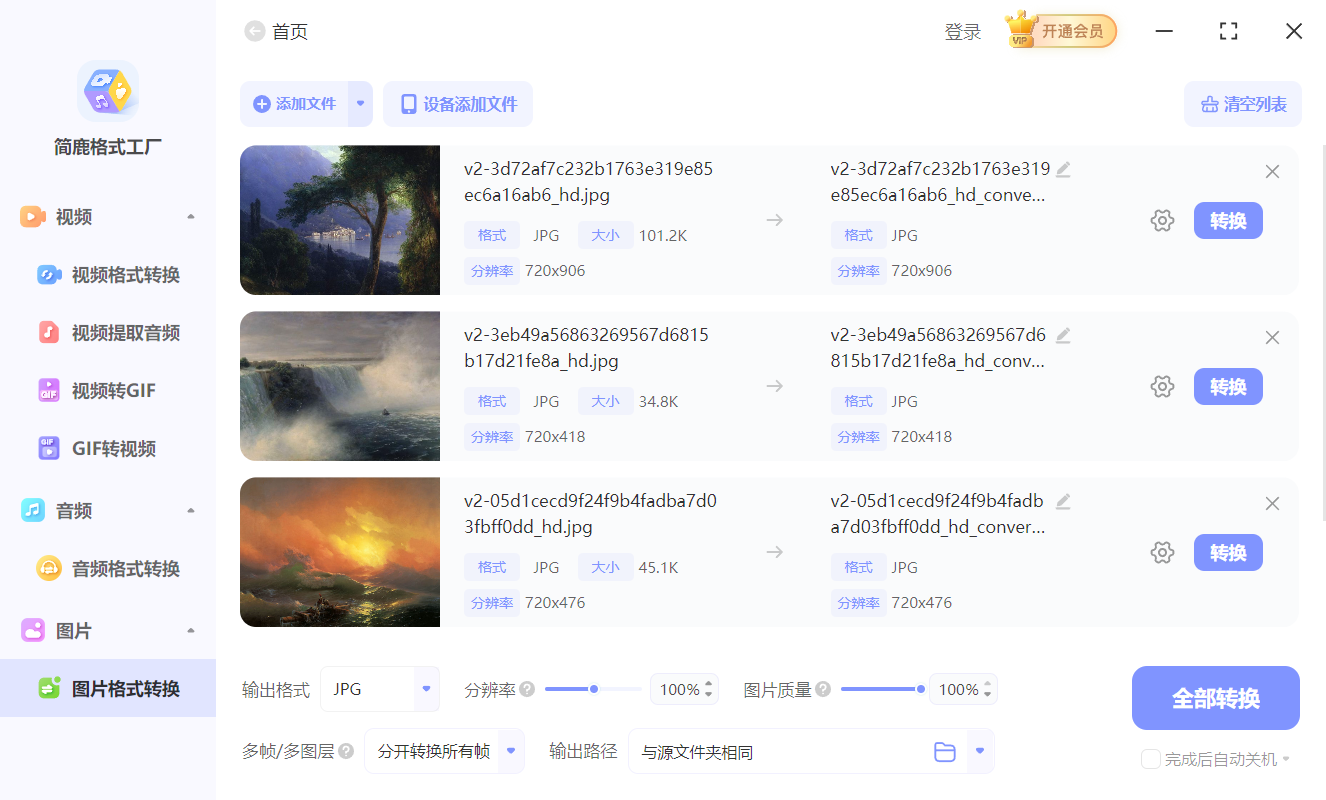
Task: Remove v2-05d1cecd9f24 file from list
Action: [x=1272, y=504]
